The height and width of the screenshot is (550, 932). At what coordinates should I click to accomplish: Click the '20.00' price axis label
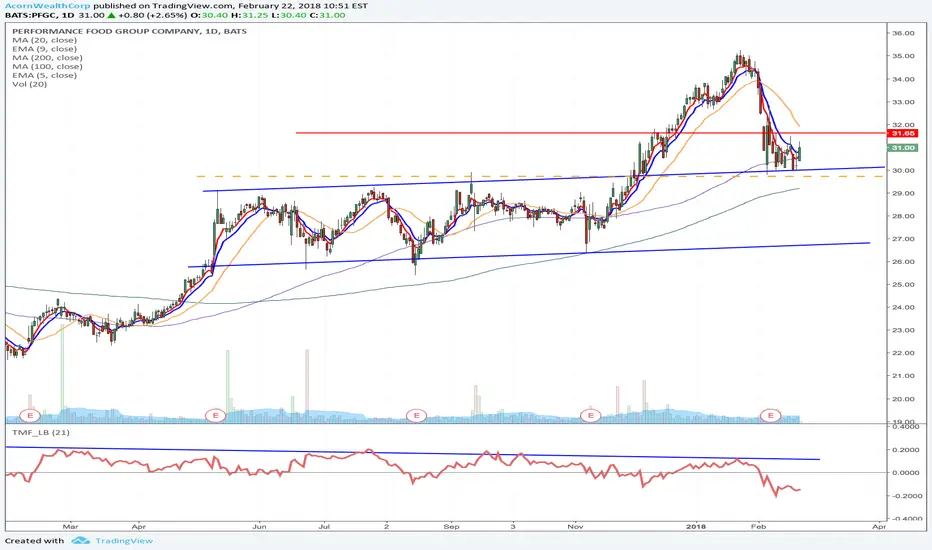click(903, 398)
